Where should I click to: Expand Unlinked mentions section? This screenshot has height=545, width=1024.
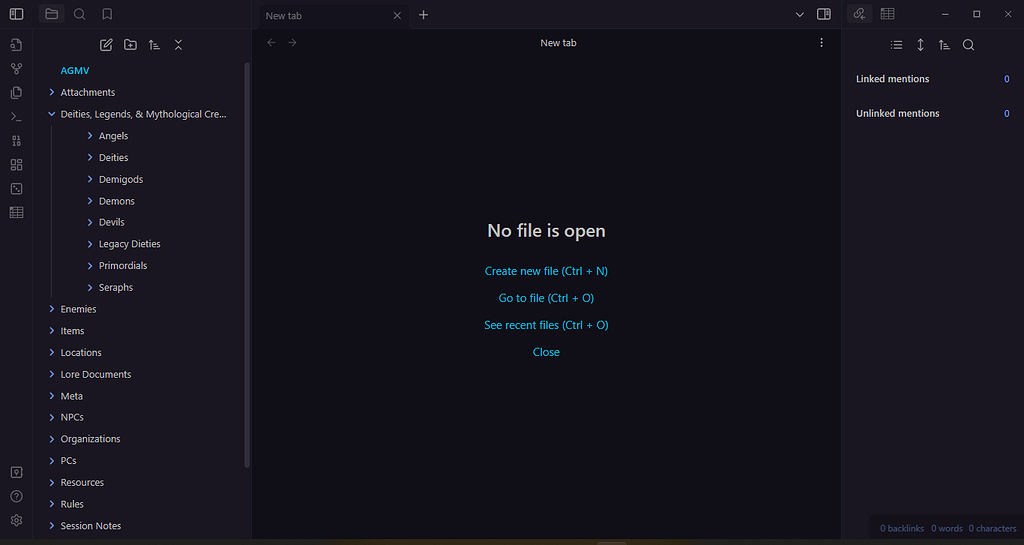(x=933, y=114)
